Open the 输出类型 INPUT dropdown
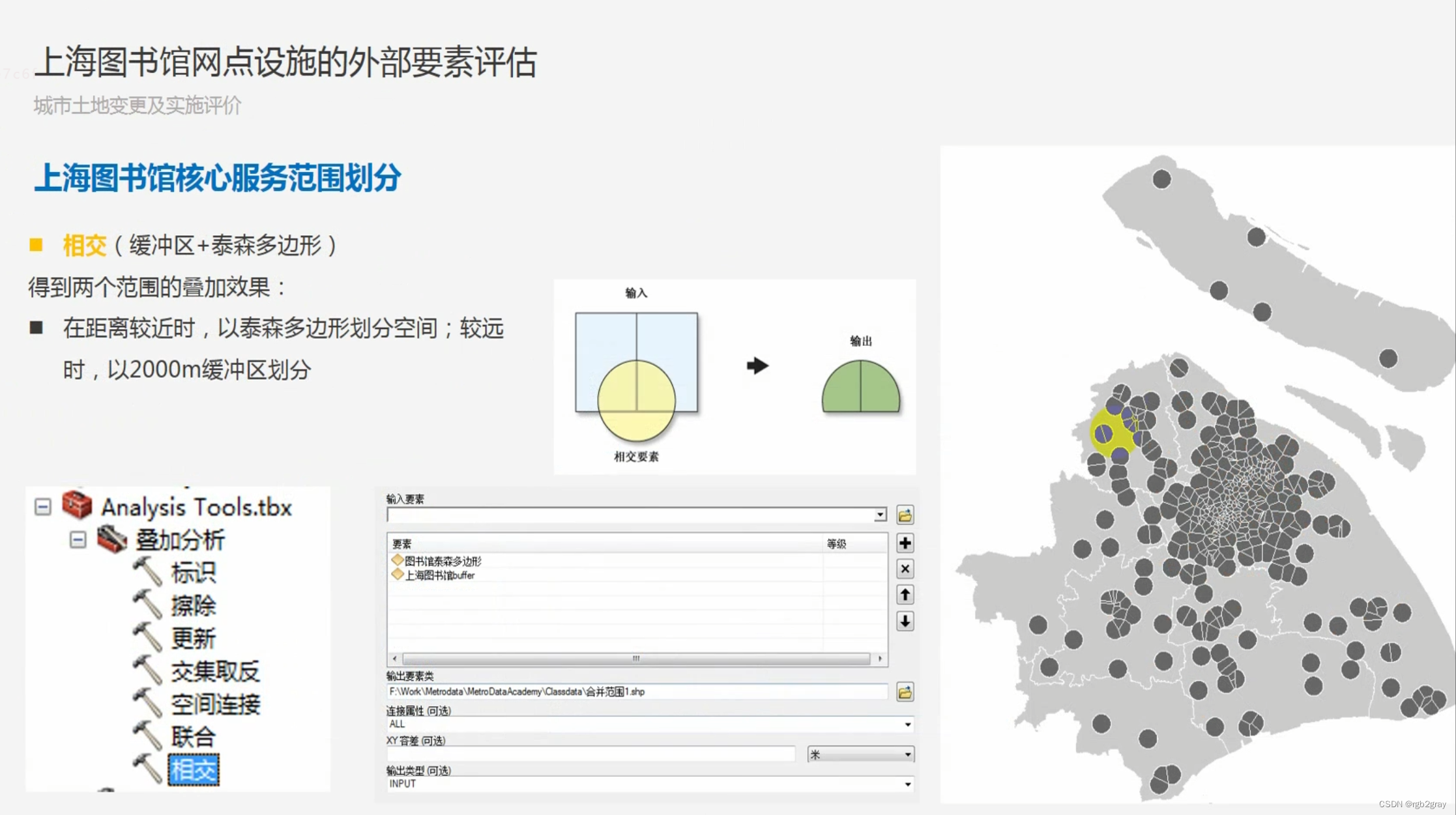This screenshot has height=815, width=1456. pos(907,784)
